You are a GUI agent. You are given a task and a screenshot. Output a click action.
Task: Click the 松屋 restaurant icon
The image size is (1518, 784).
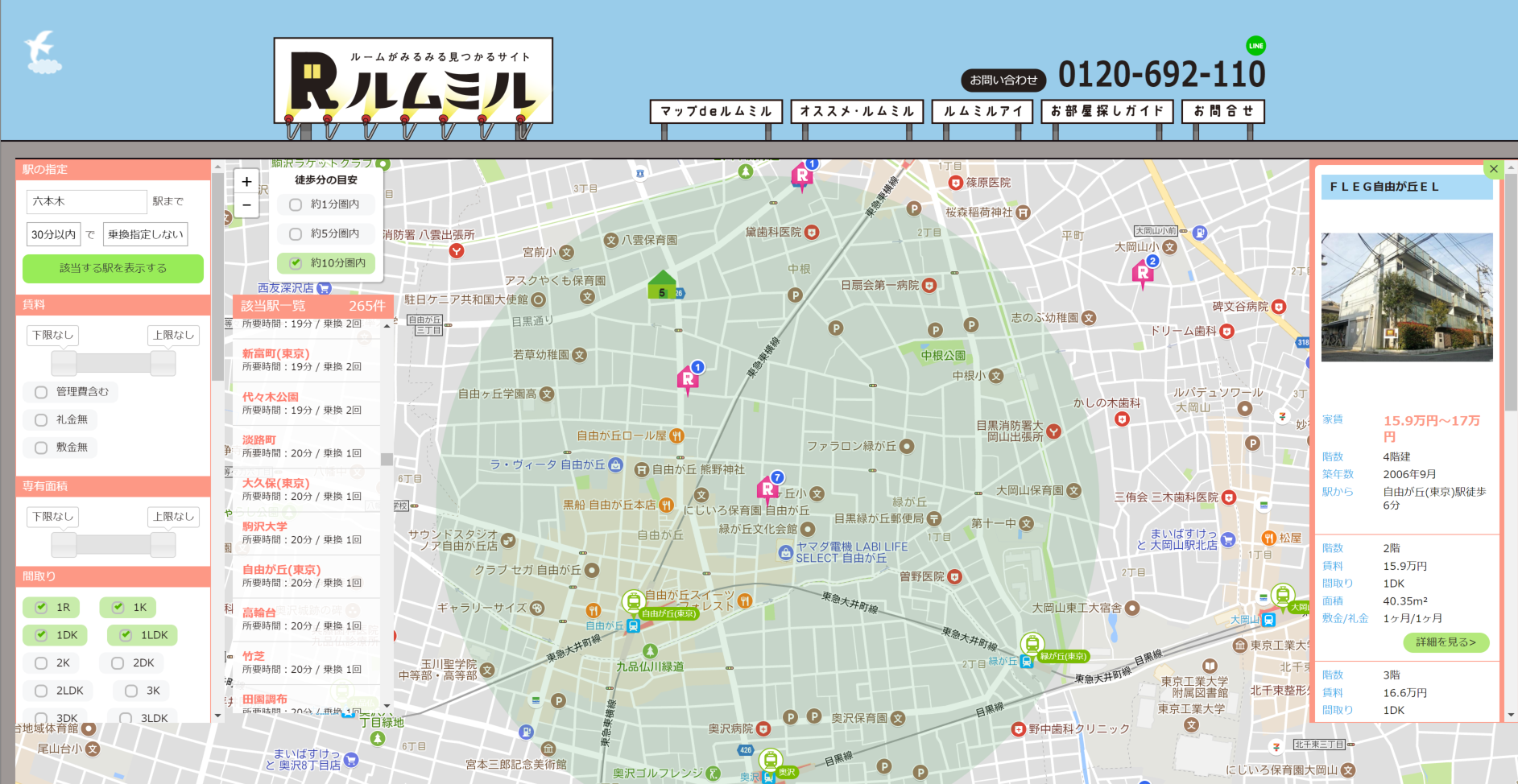[1269, 538]
